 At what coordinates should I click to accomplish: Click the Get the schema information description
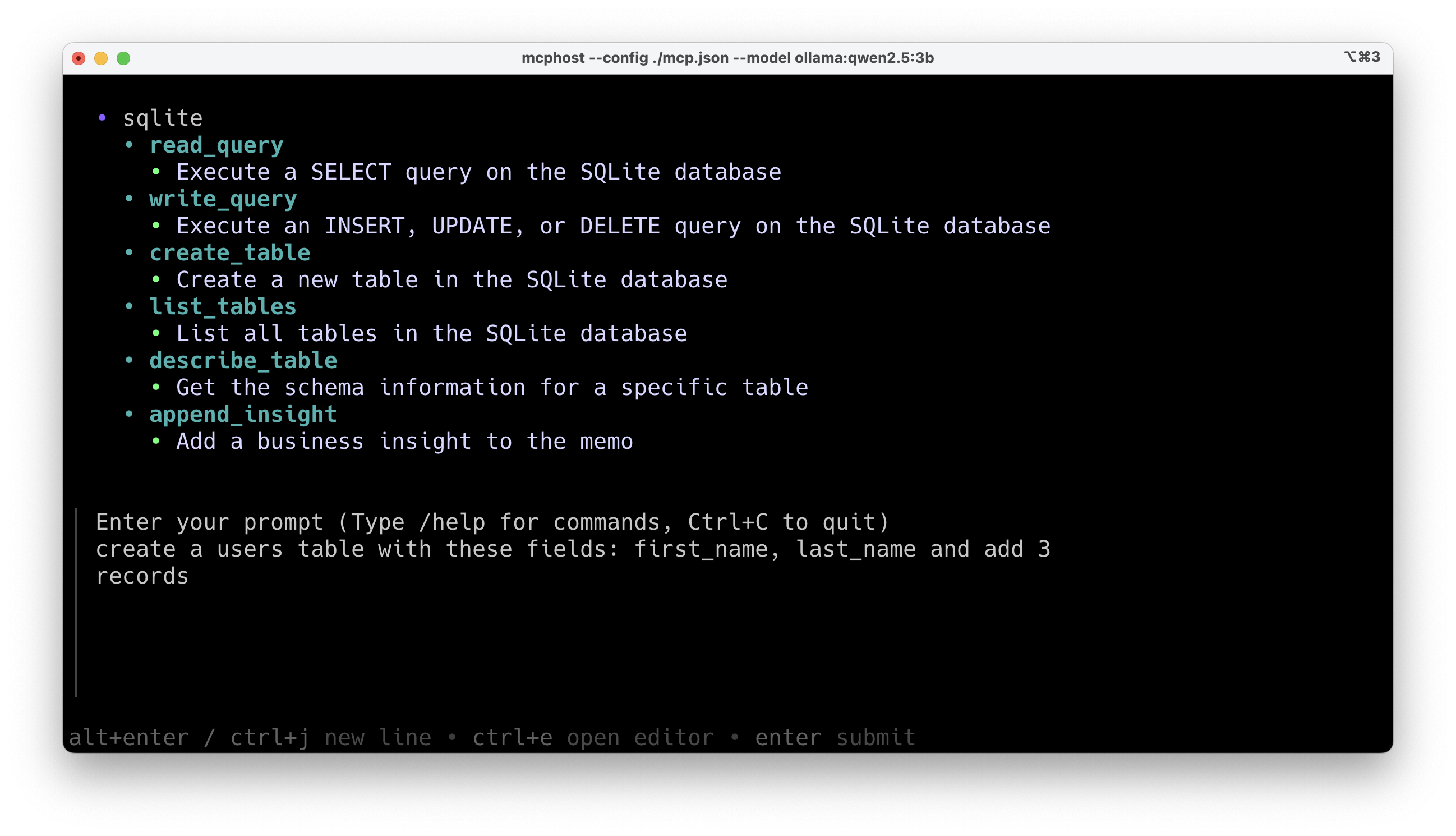[492, 388]
